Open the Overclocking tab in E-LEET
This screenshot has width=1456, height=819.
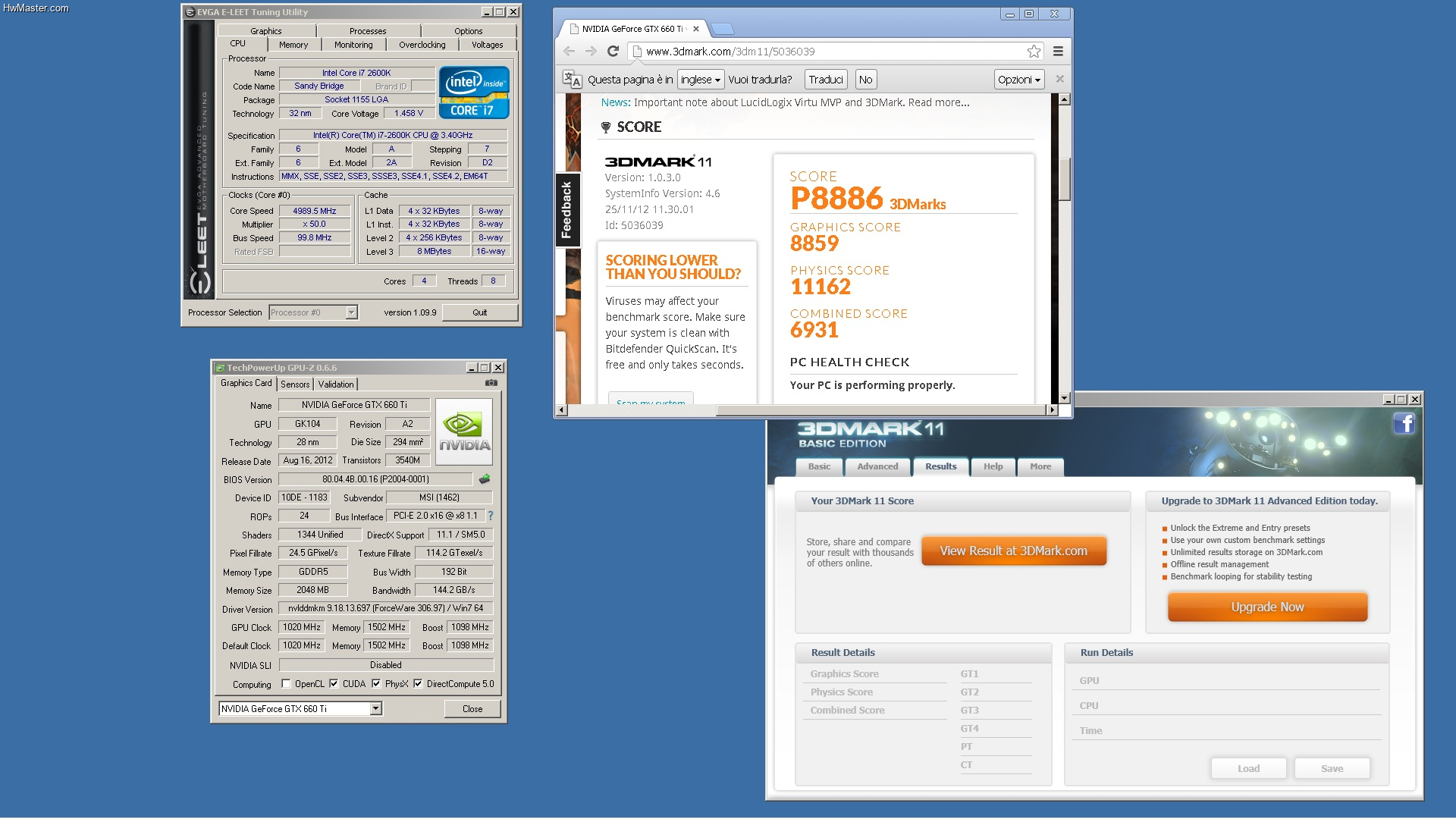422,45
